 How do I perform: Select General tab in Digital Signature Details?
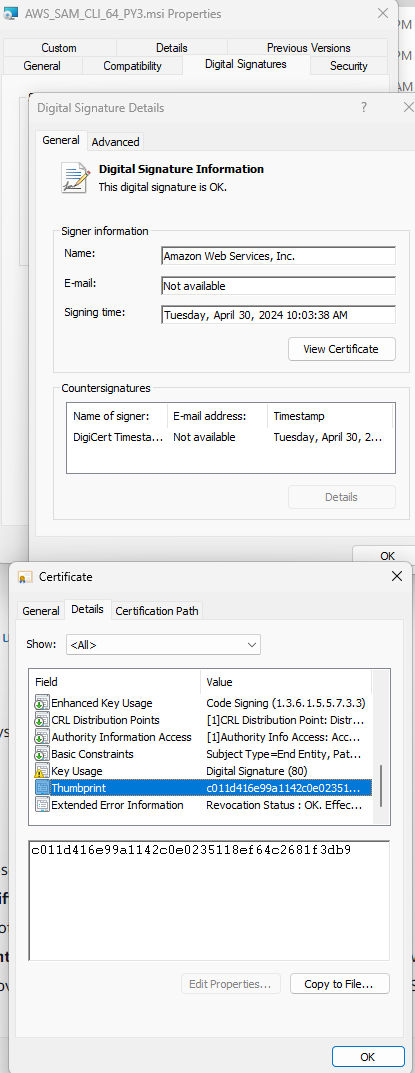pyautogui.click(x=61, y=140)
